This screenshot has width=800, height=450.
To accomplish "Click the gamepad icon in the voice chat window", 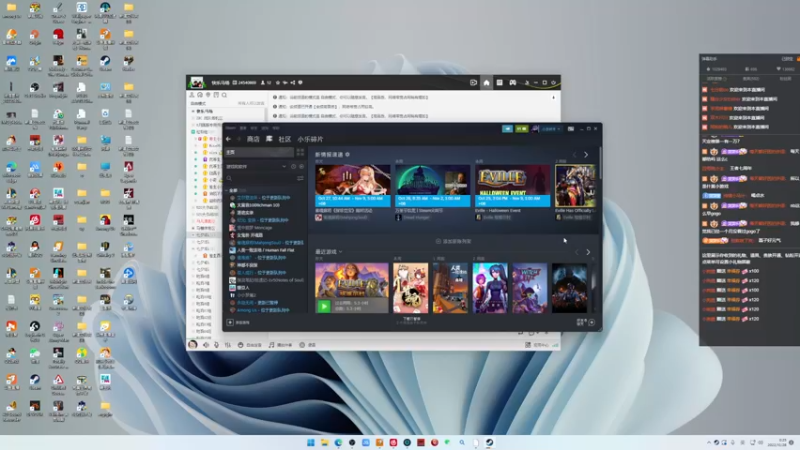I will pos(512,83).
